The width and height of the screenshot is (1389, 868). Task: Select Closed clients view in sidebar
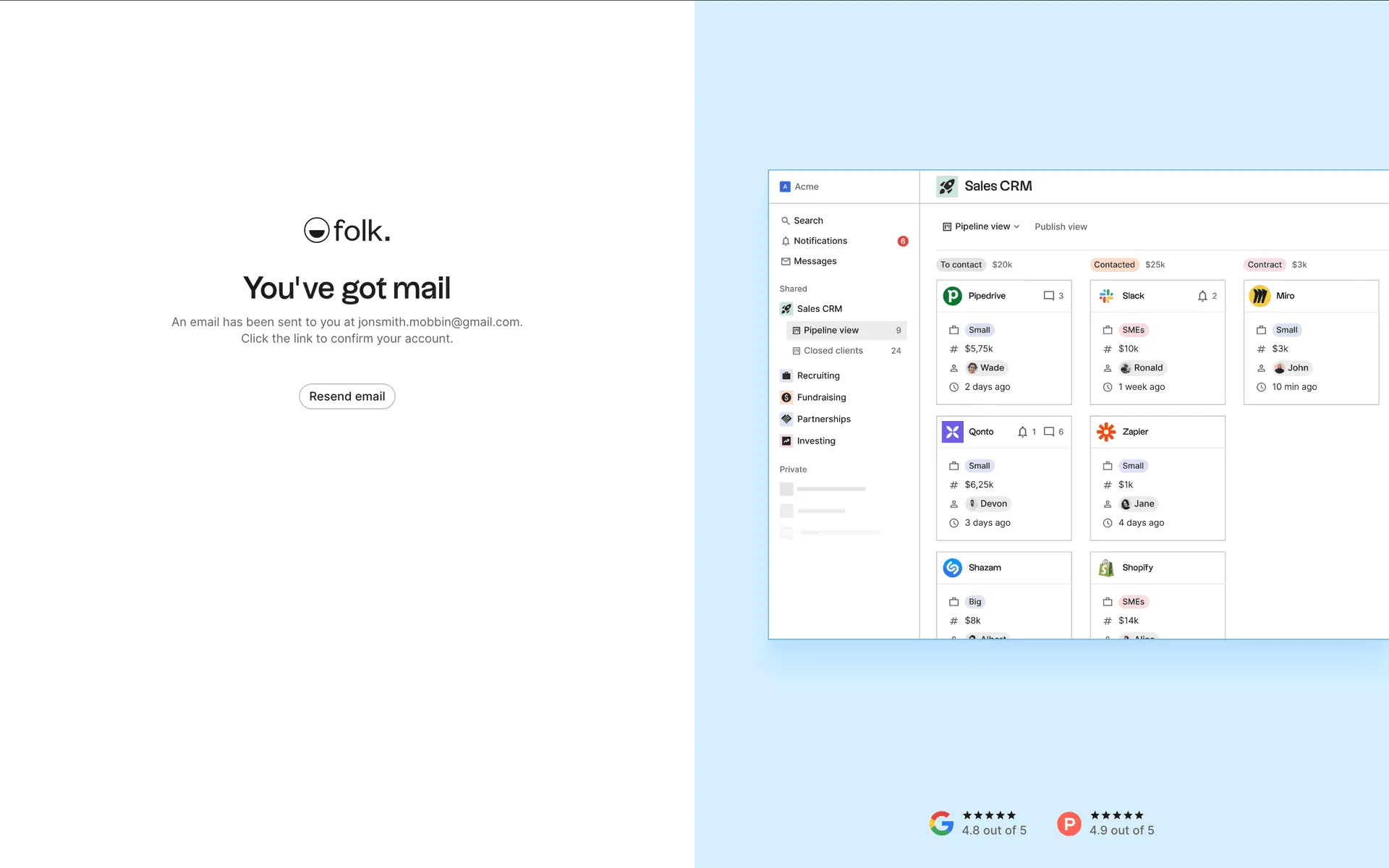[x=833, y=351]
